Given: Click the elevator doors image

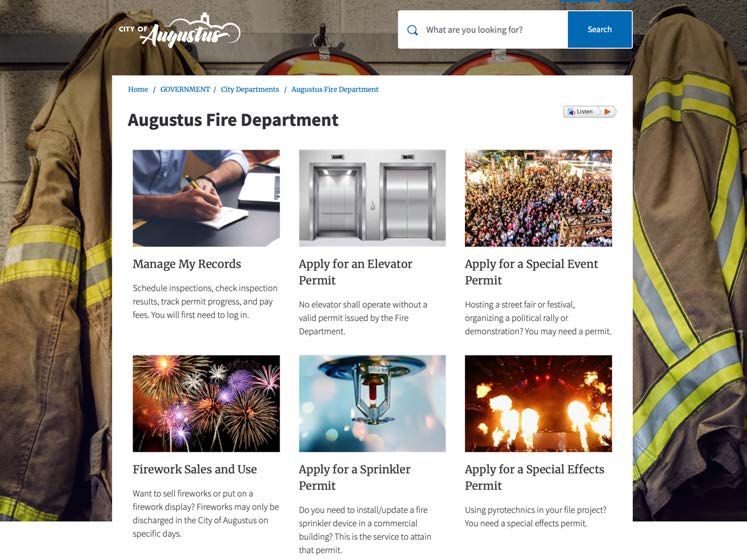Looking at the screenshot, I should (372, 198).
